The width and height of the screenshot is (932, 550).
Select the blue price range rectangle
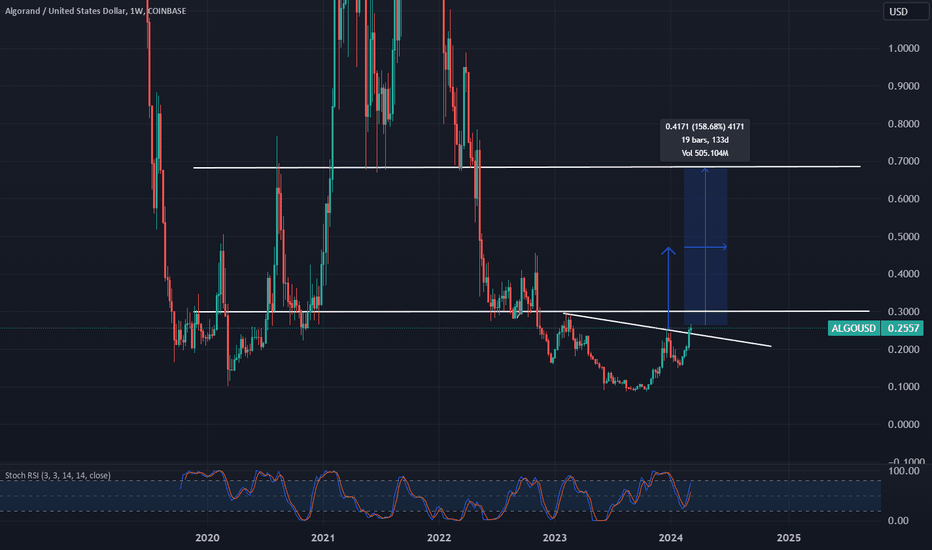pos(705,247)
